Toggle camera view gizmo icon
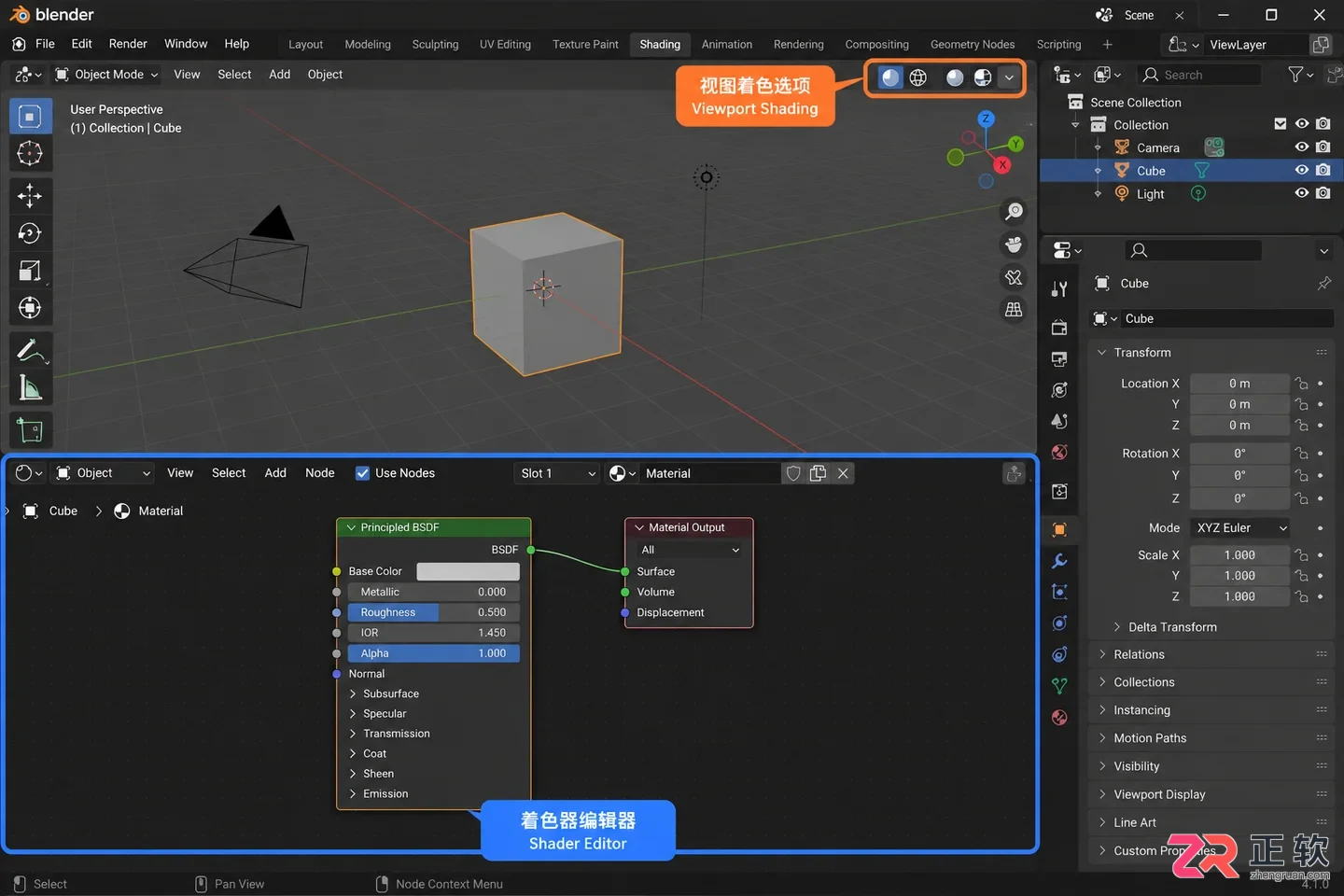This screenshot has width=1344, height=896. coord(1014,277)
